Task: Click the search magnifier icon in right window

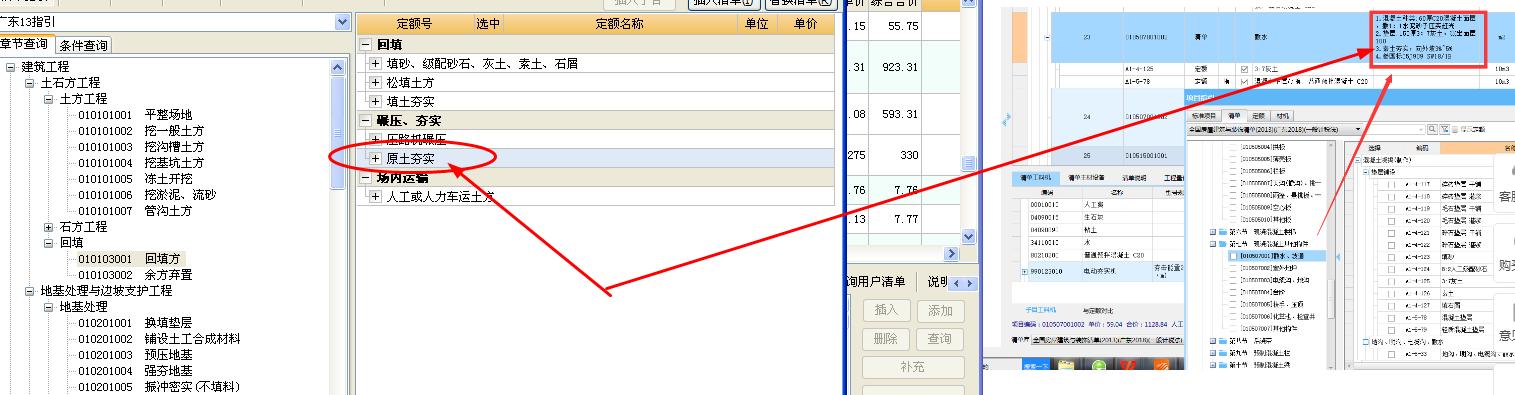Action: [1432, 129]
